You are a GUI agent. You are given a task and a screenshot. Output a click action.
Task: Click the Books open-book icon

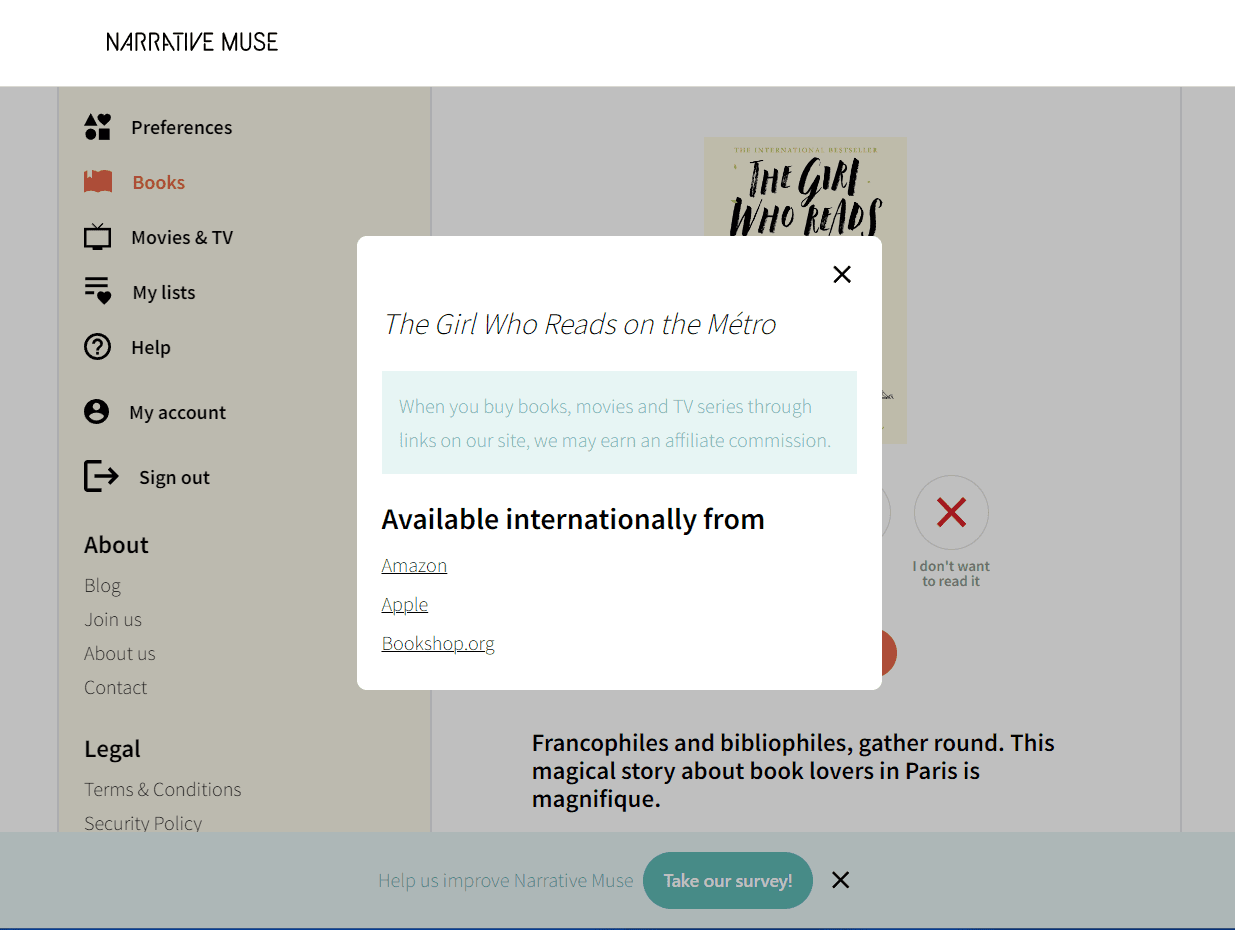point(98,182)
